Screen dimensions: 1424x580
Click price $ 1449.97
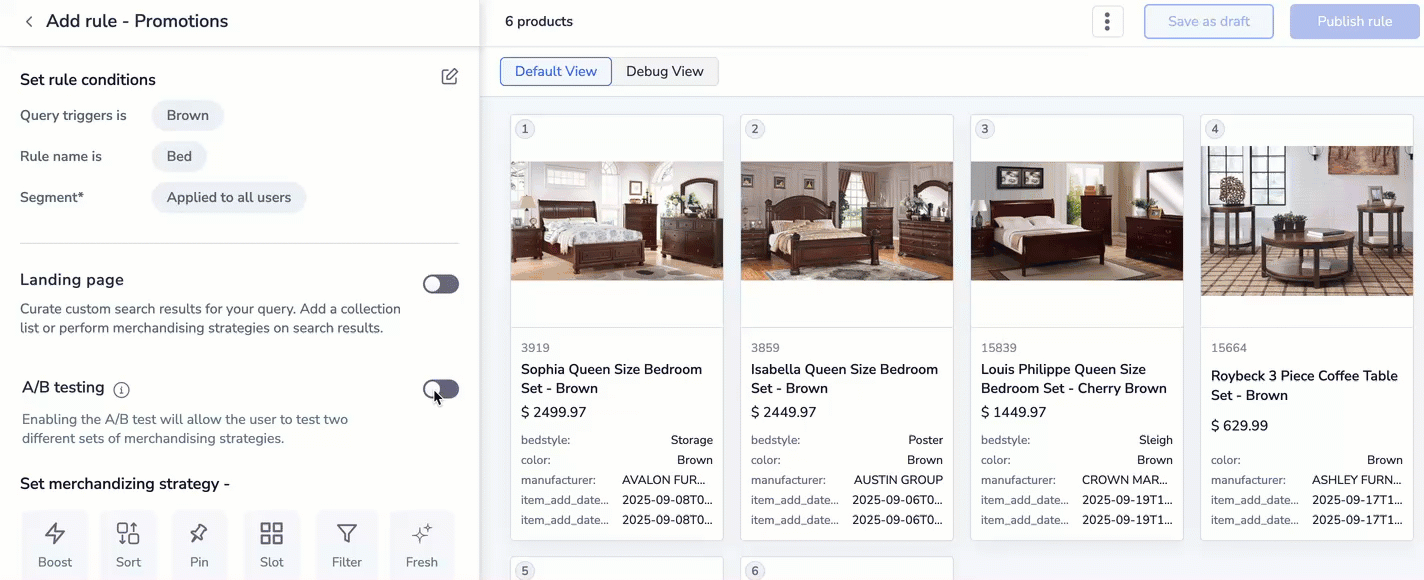coord(1014,412)
